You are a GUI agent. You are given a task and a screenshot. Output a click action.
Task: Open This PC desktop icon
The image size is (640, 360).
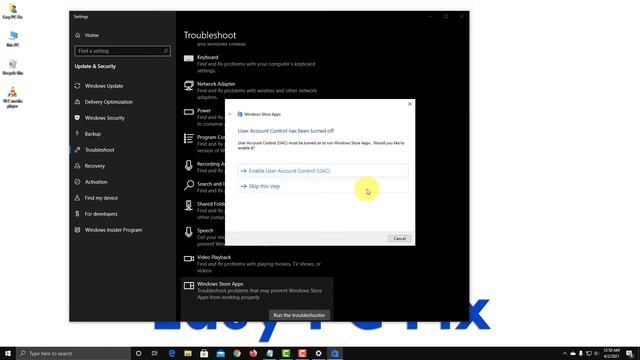[x=13, y=39]
